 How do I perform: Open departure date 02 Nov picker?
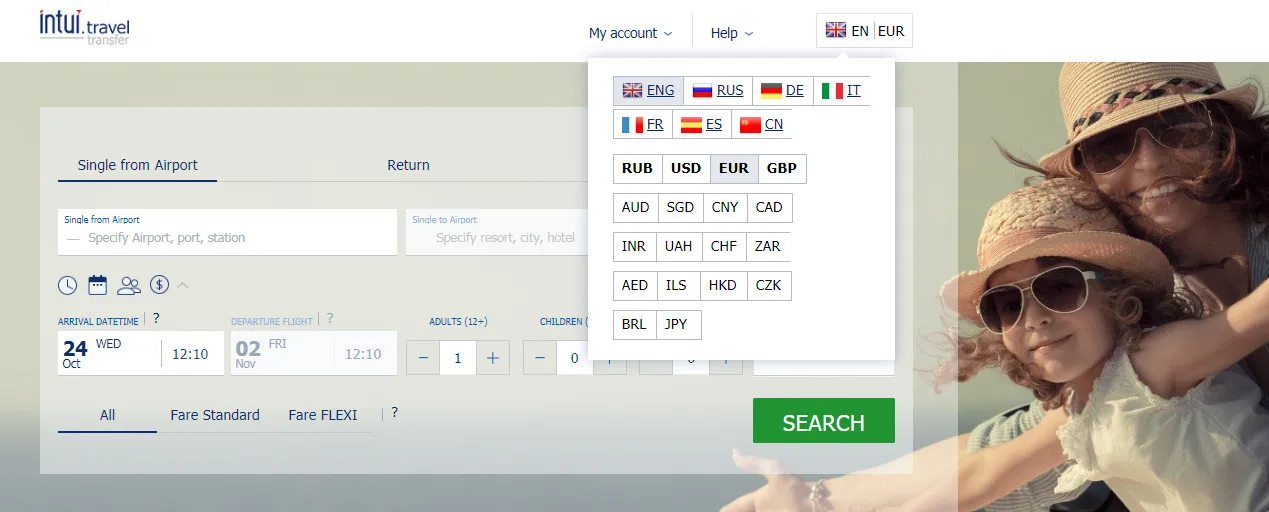[282, 353]
